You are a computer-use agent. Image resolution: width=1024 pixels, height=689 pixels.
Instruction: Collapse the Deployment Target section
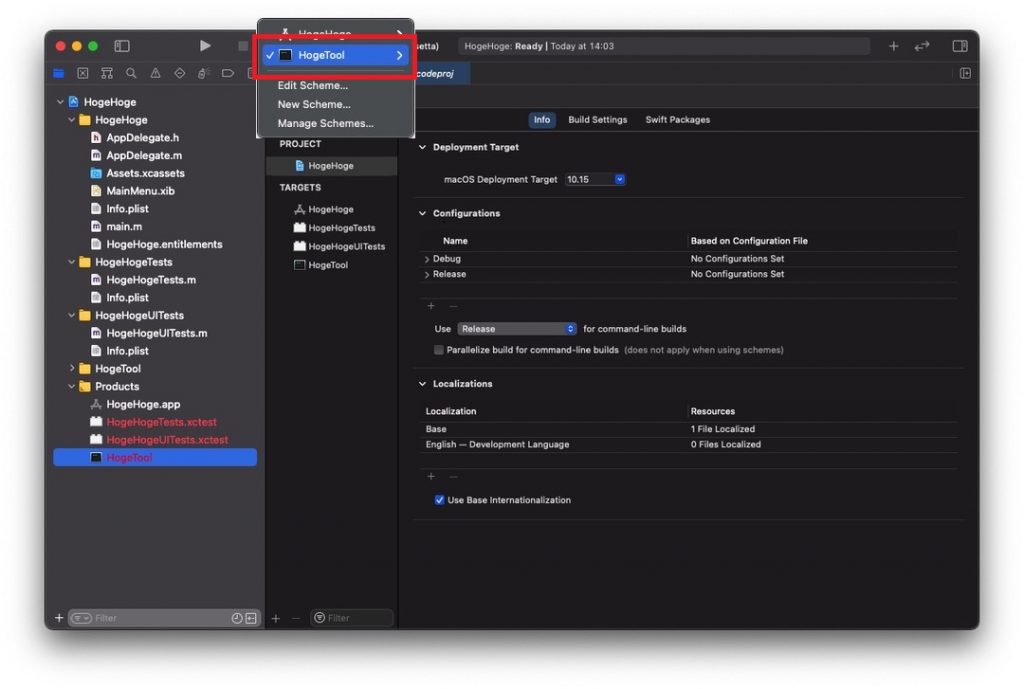click(x=423, y=148)
